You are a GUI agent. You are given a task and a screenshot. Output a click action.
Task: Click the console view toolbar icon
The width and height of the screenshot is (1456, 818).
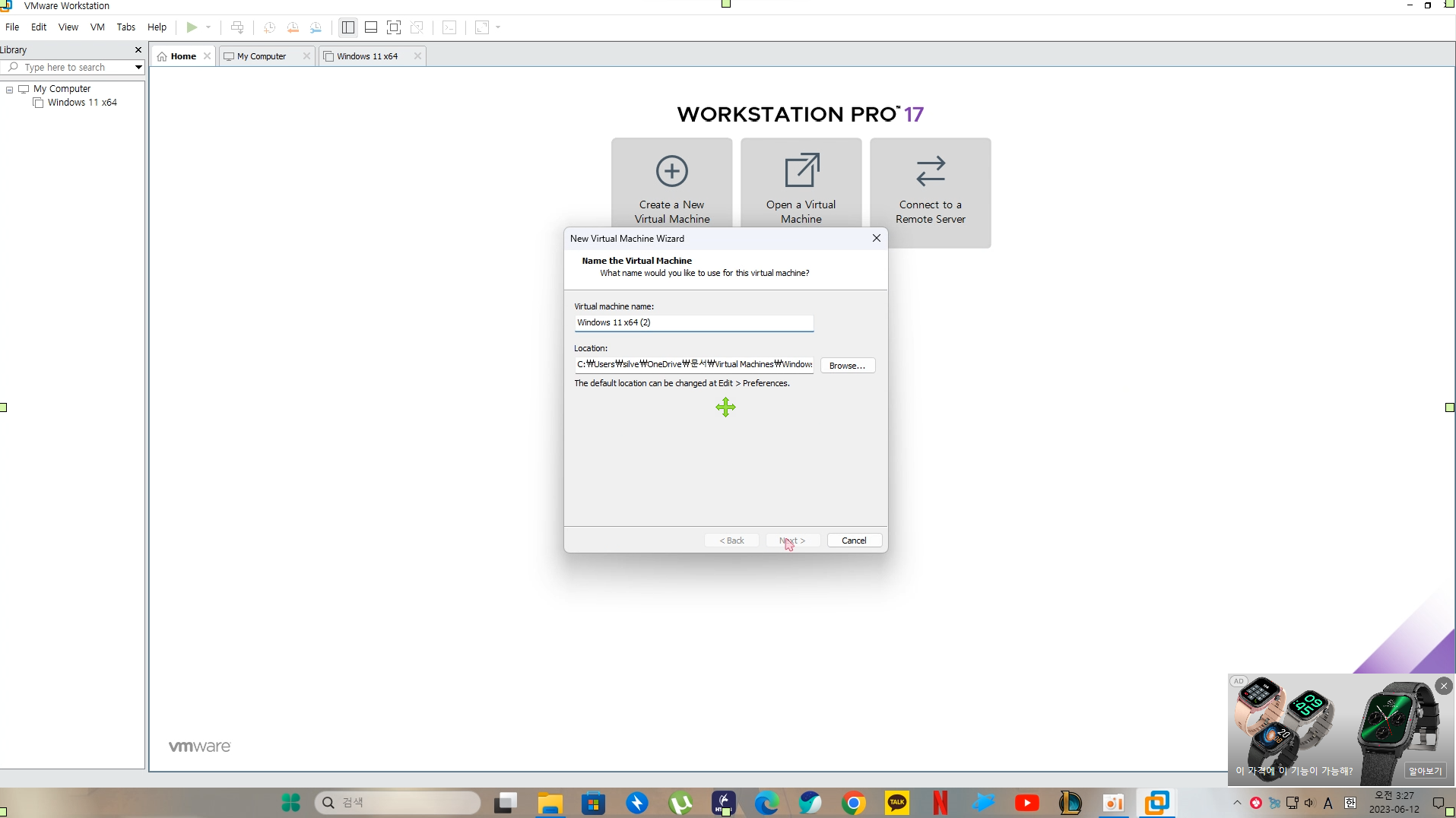[x=449, y=27]
